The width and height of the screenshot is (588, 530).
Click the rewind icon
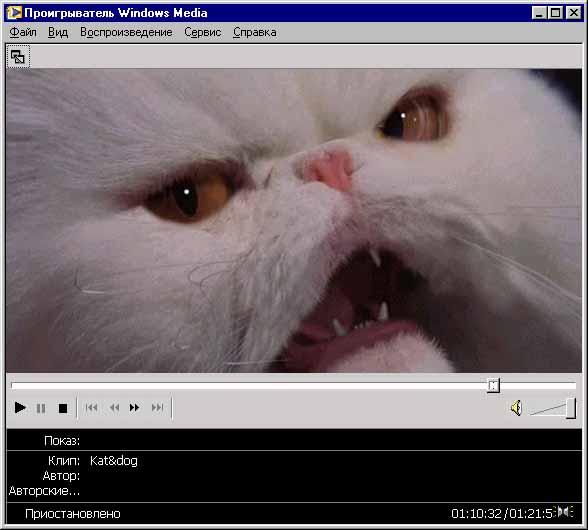(114, 407)
